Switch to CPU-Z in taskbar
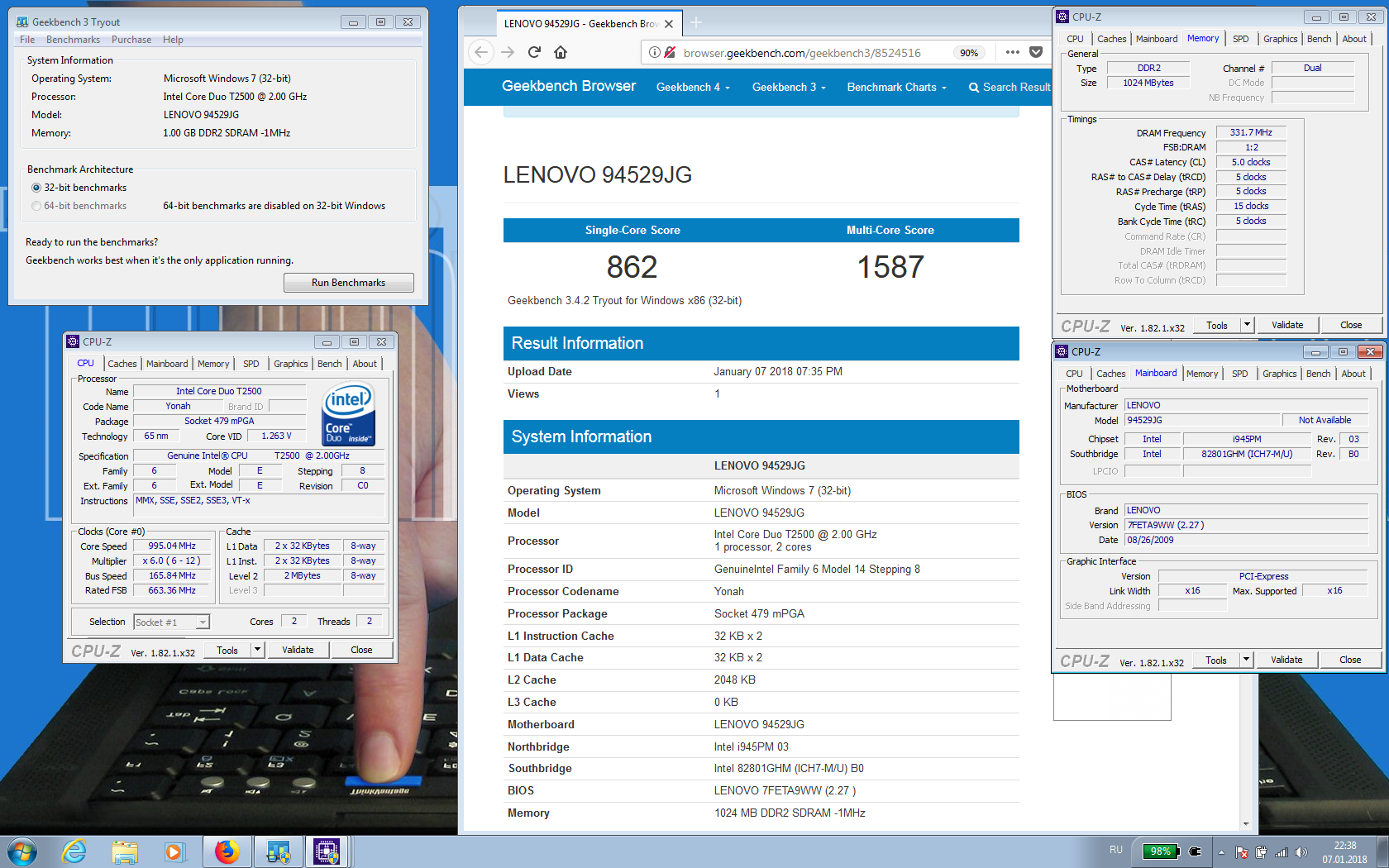The image size is (1389, 868). (x=327, y=851)
